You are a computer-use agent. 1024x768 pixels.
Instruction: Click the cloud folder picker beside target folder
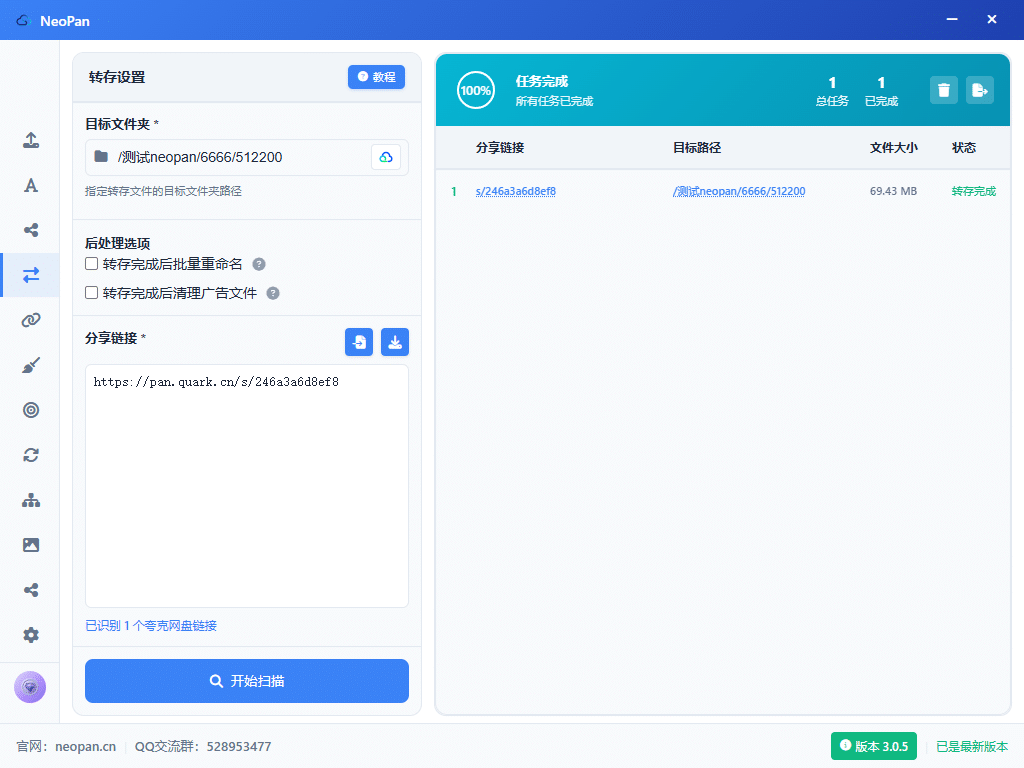pos(386,157)
